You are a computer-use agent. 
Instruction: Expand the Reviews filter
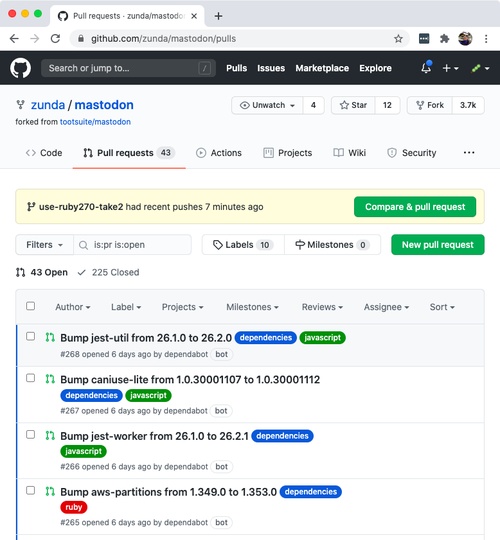pos(322,307)
